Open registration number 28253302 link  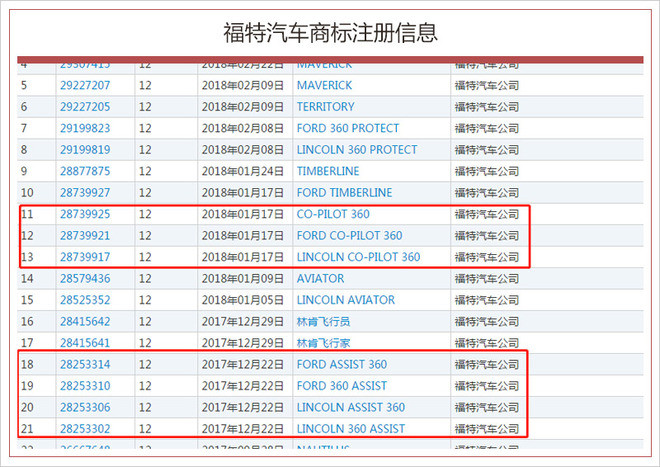[x=85, y=429]
